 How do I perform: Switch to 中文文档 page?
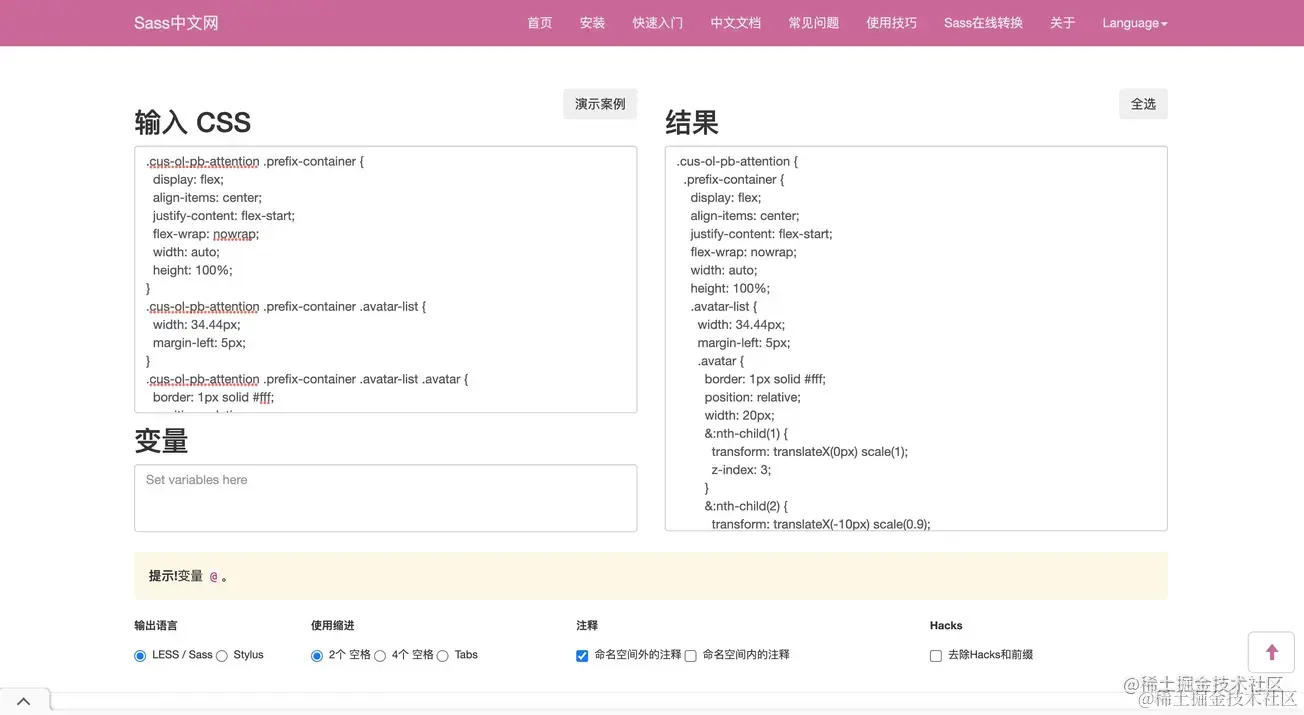pyautogui.click(x=735, y=22)
